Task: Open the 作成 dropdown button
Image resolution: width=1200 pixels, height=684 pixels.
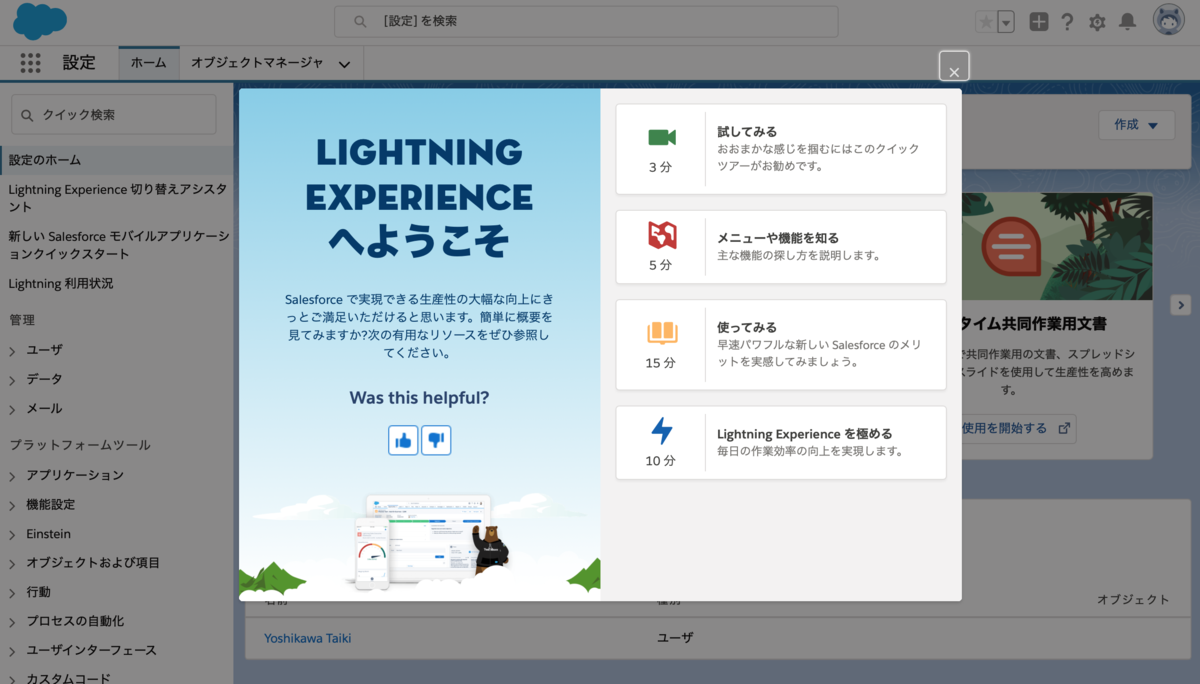Action: pos(1136,125)
